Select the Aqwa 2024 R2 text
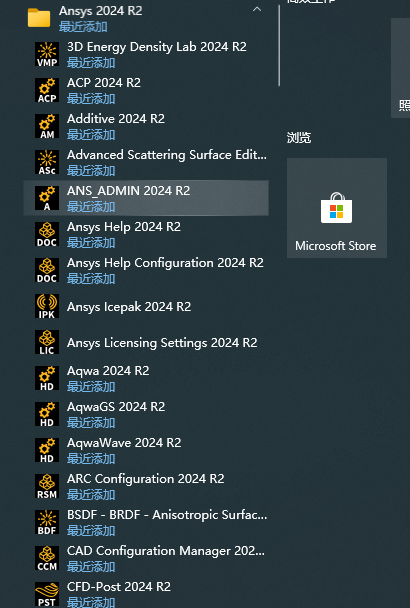This screenshot has height=608, width=410. point(108,371)
